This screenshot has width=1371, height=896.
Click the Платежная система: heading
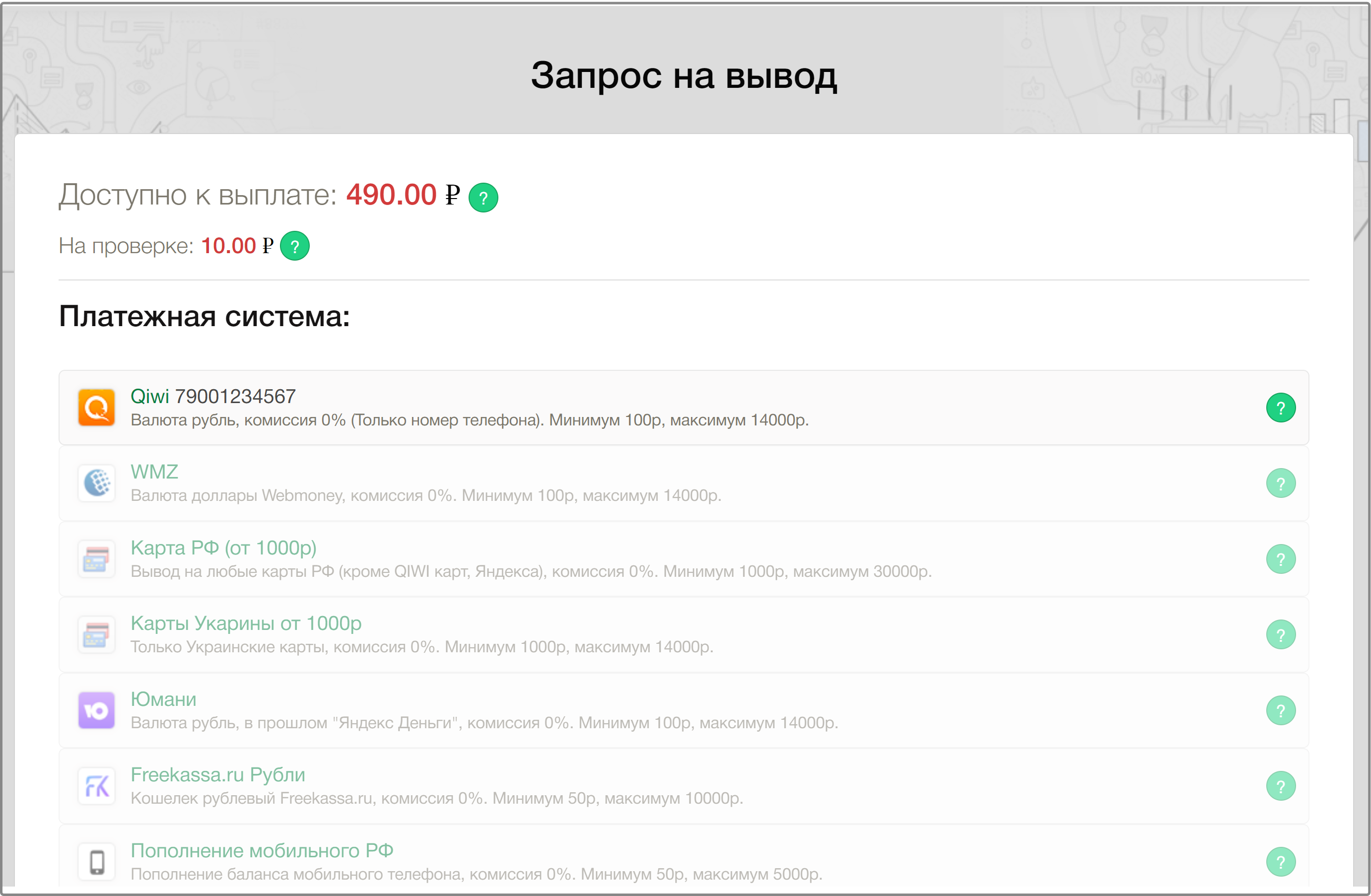(205, 316)
